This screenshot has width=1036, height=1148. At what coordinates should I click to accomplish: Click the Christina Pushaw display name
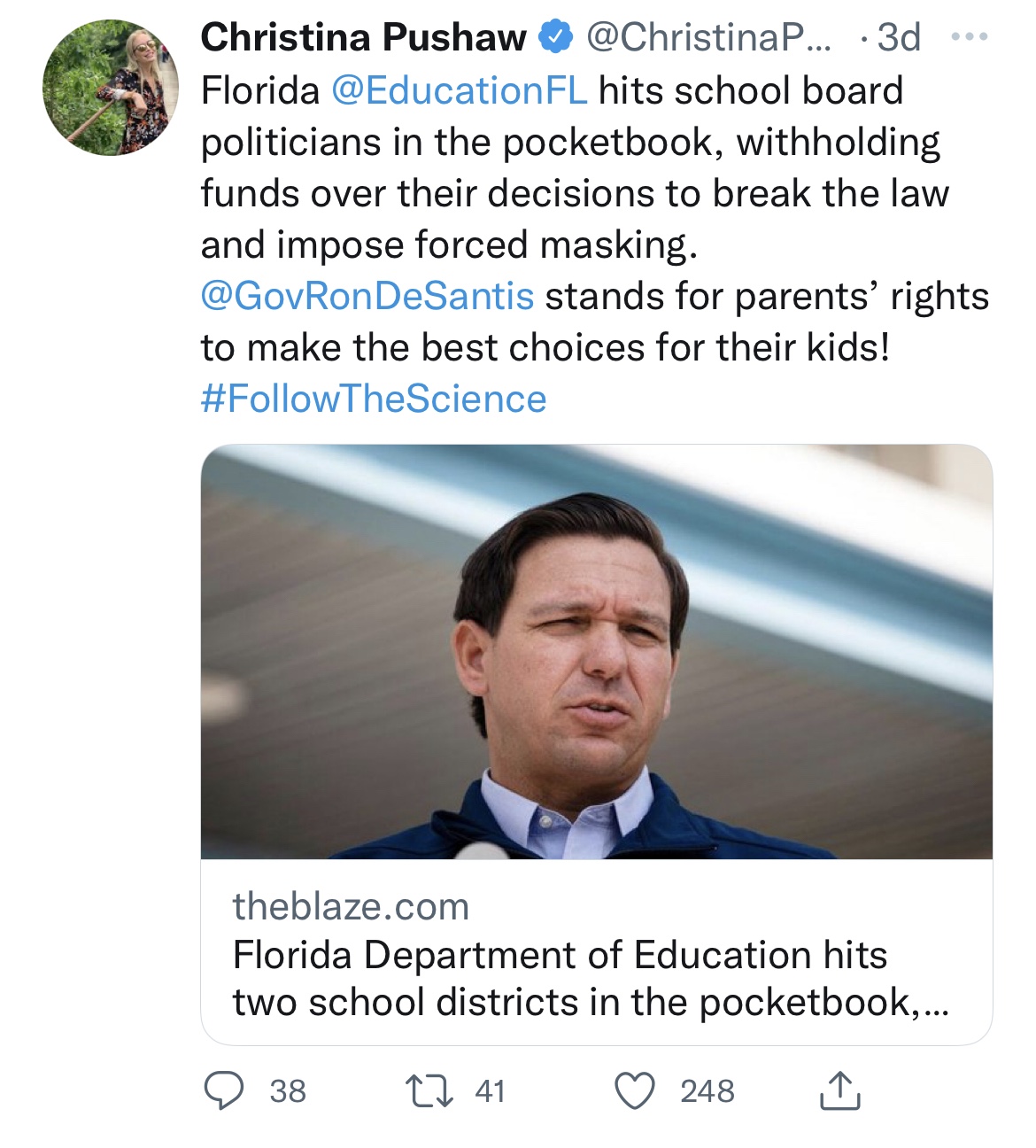click(x=363, y=38)
